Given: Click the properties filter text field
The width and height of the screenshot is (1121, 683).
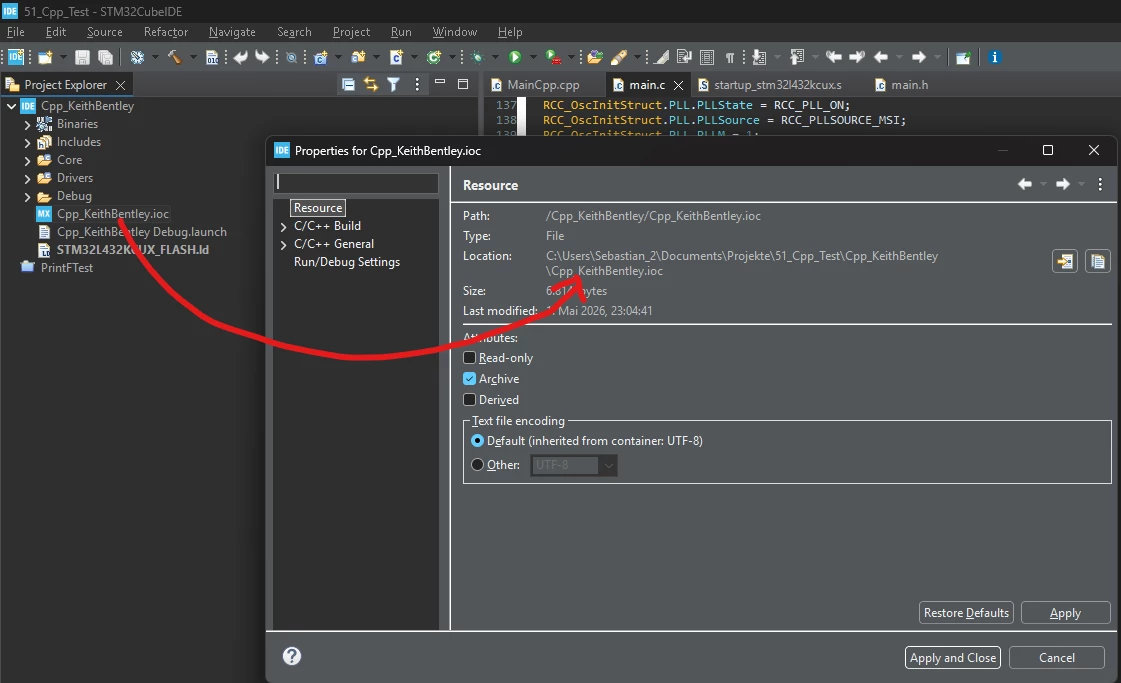Looking at the screenshot, I should 356,182.
